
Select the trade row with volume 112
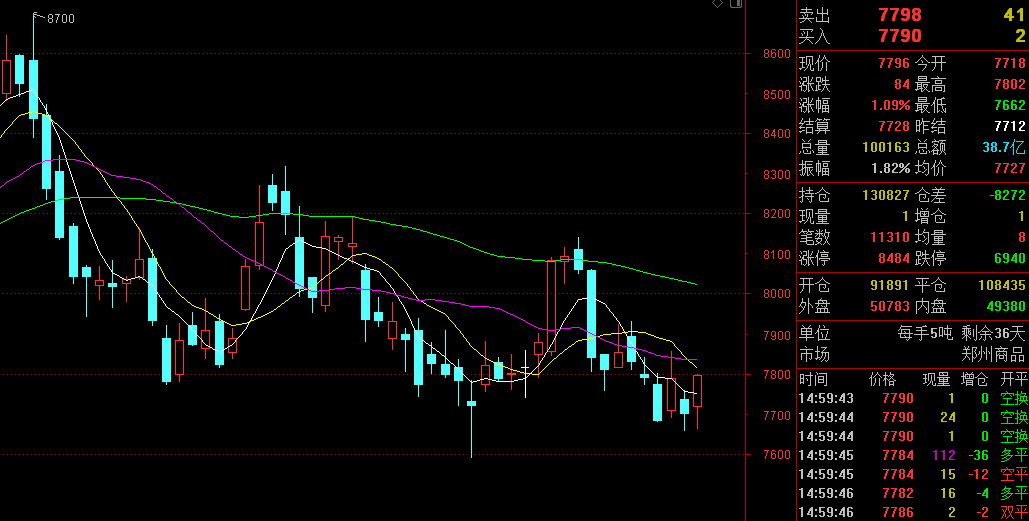[910, 455]
